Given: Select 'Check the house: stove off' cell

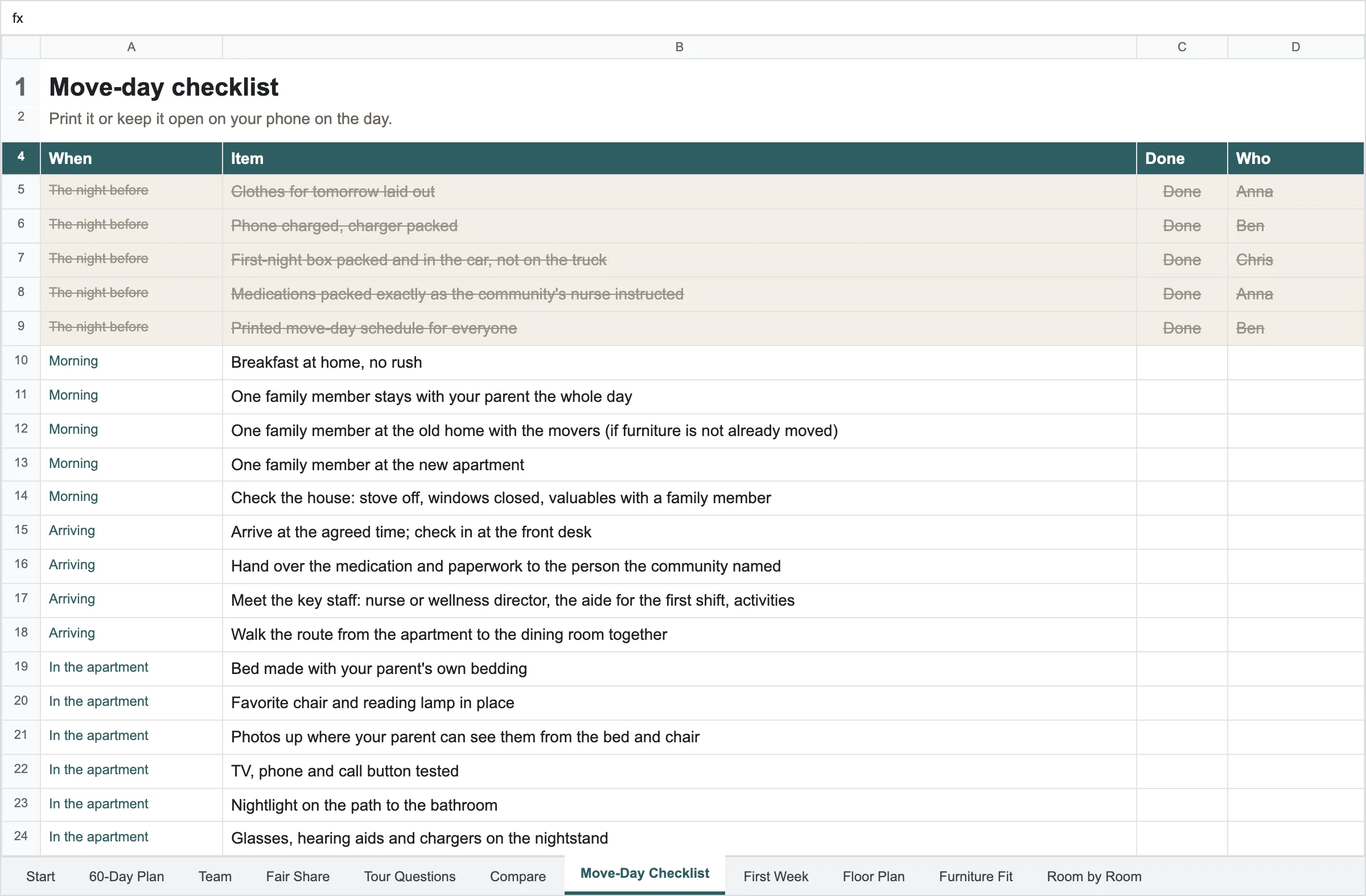Looking at the screenshot, I should coord(679,498).
